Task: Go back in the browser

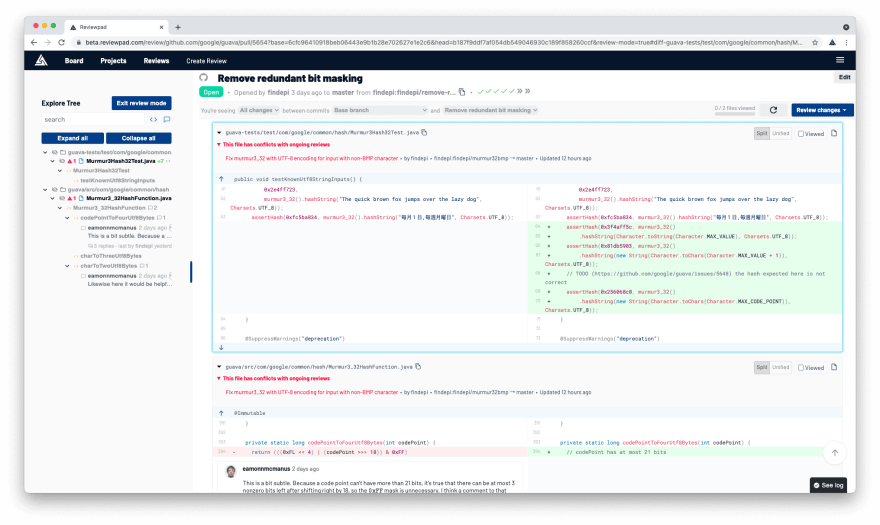Action: point(34,42)
